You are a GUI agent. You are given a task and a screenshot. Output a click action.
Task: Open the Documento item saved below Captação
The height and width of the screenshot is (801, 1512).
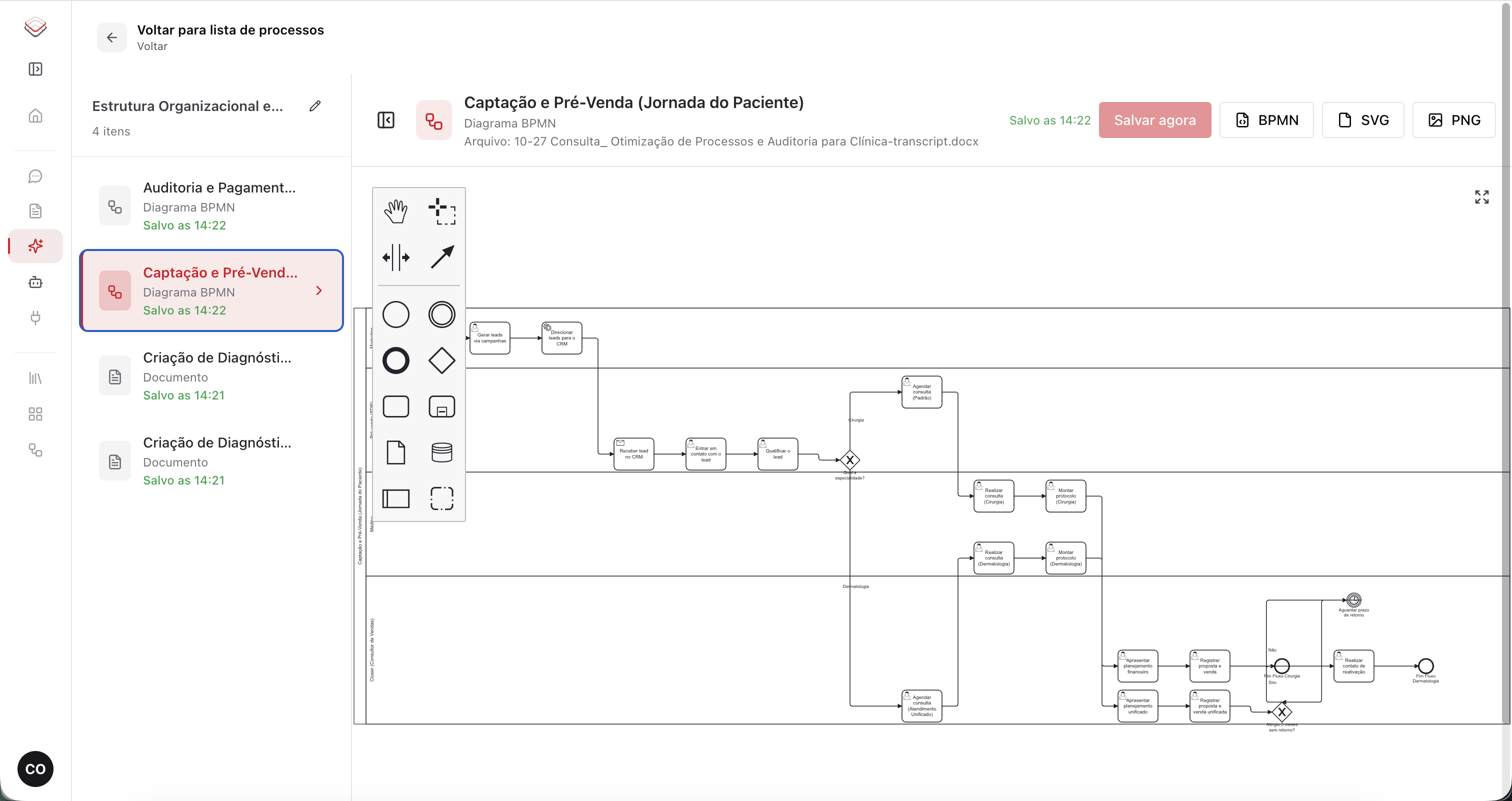(x=211, y=376)
